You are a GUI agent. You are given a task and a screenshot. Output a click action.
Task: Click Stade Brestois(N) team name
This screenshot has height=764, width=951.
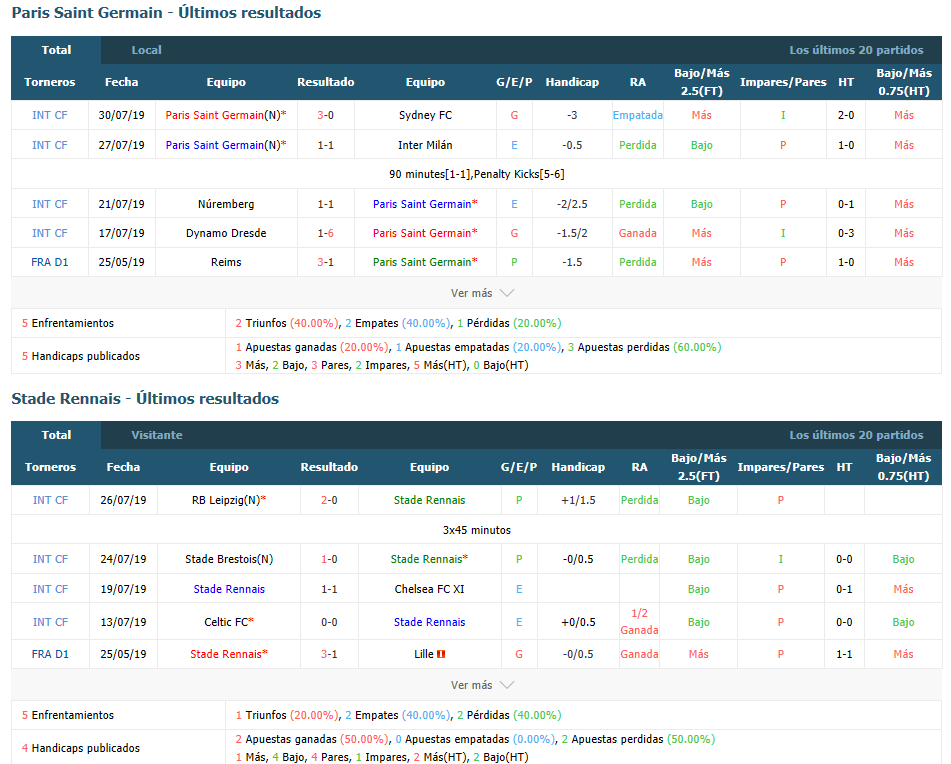tap(229, 559)
